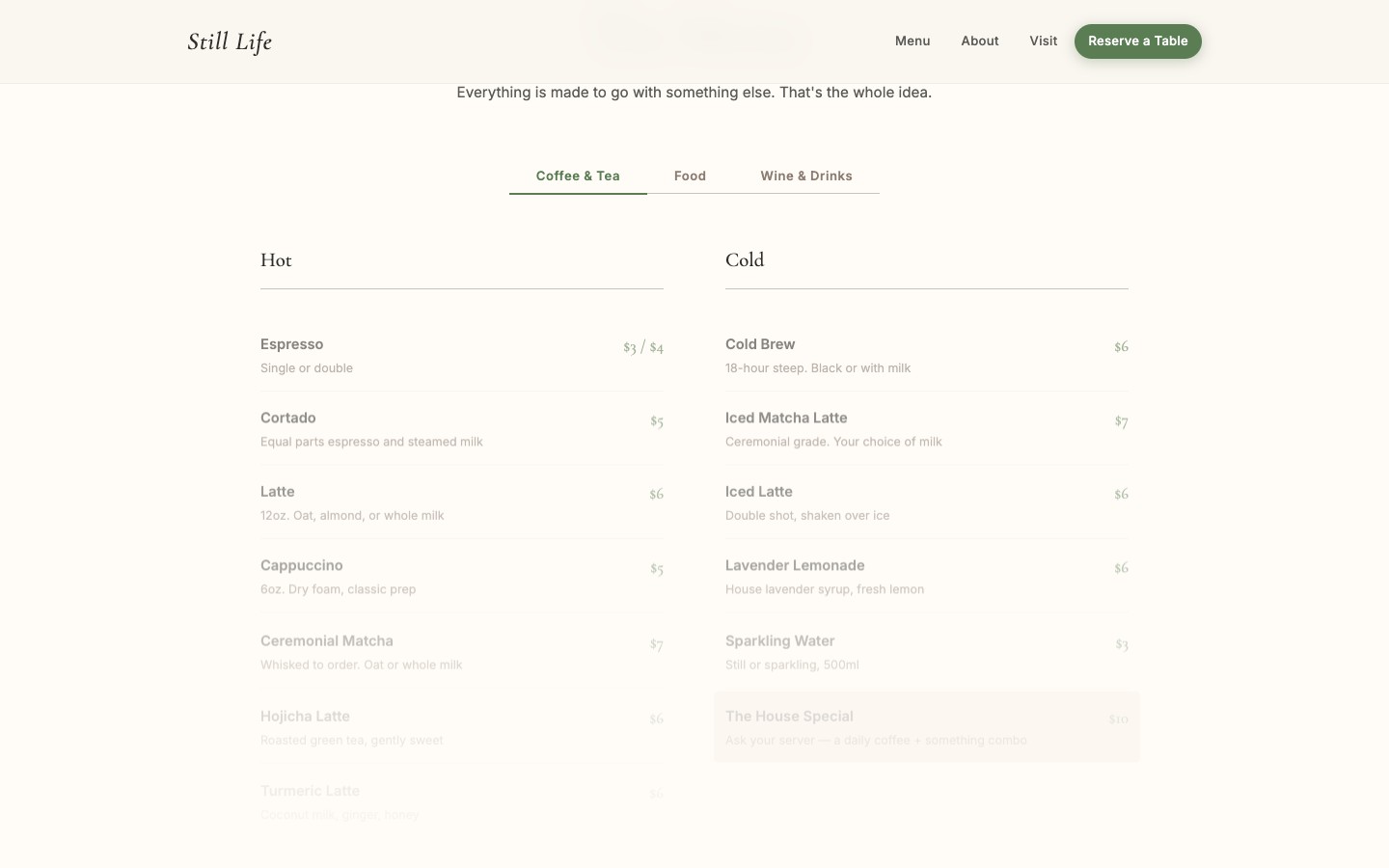This screenshot has height=868, width=1389.
Task: Select the Iced Latte item
Action: click(927, 502)
